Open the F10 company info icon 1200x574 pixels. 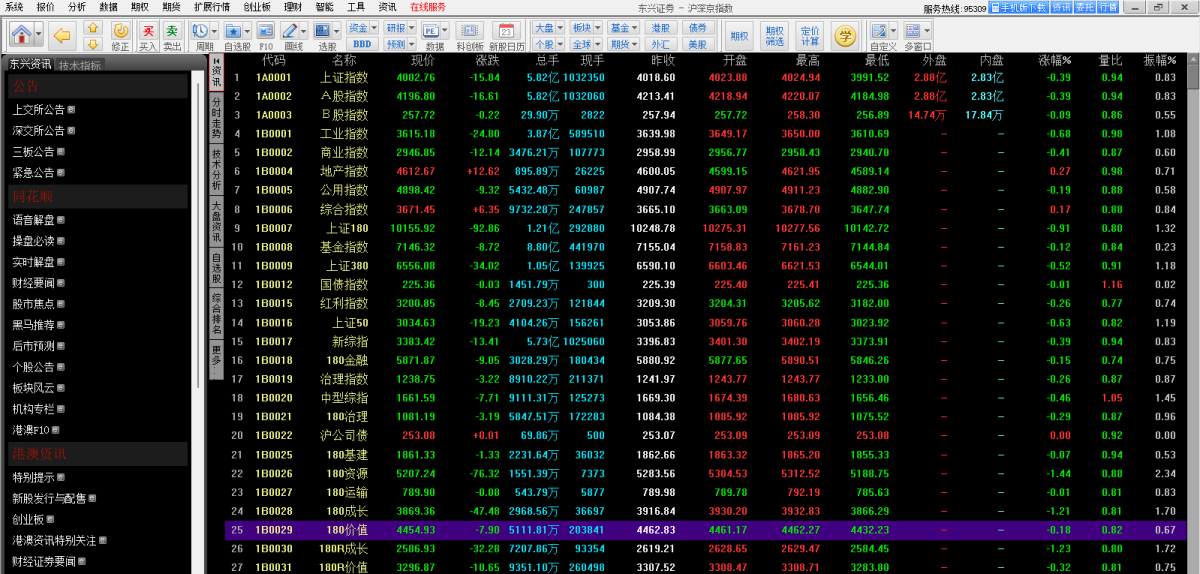[x=266, y=35]
